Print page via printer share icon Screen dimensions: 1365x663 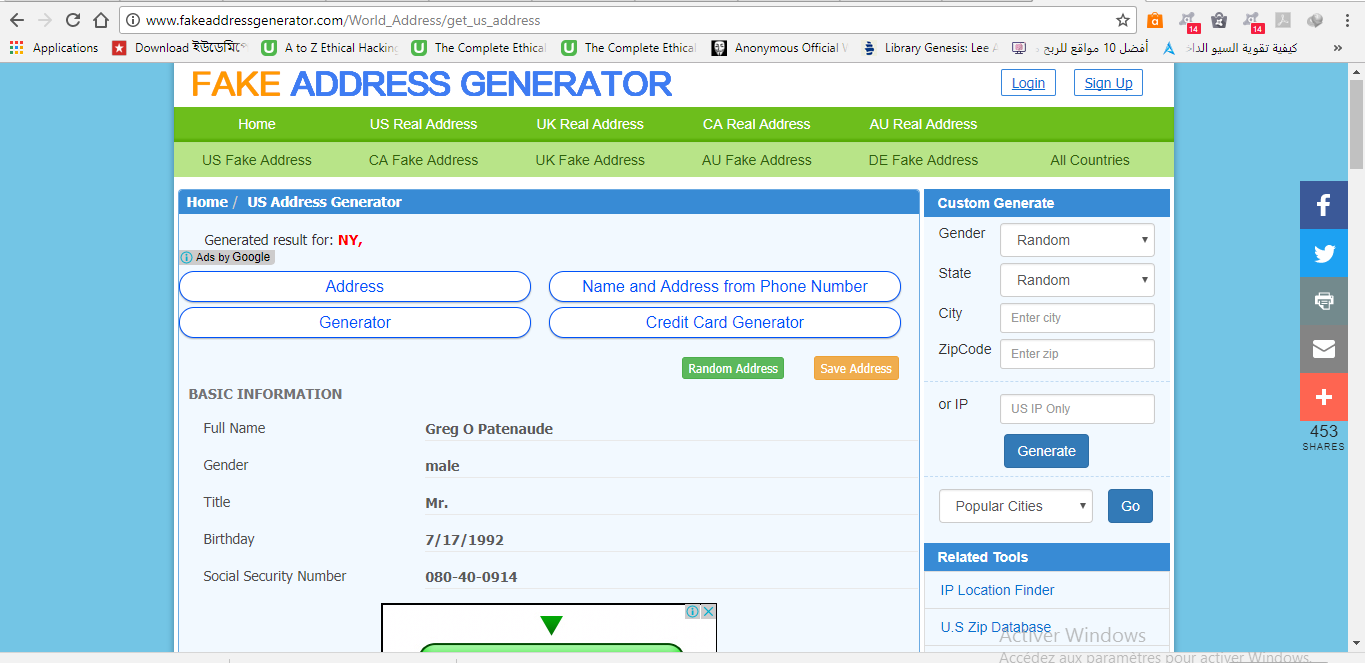click(1324, 301)
